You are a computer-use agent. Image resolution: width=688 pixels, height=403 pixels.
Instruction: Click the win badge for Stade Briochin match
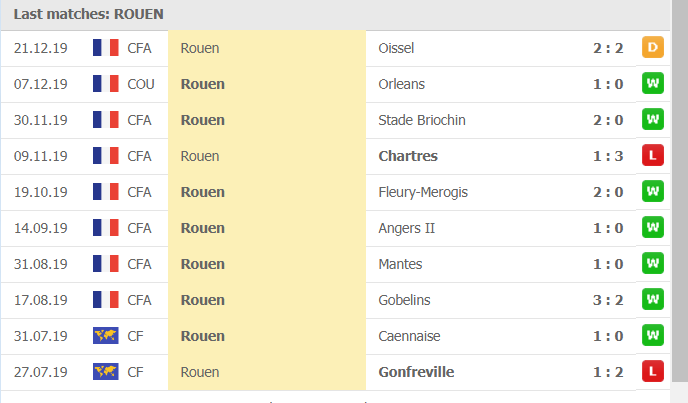pos(653,120)
